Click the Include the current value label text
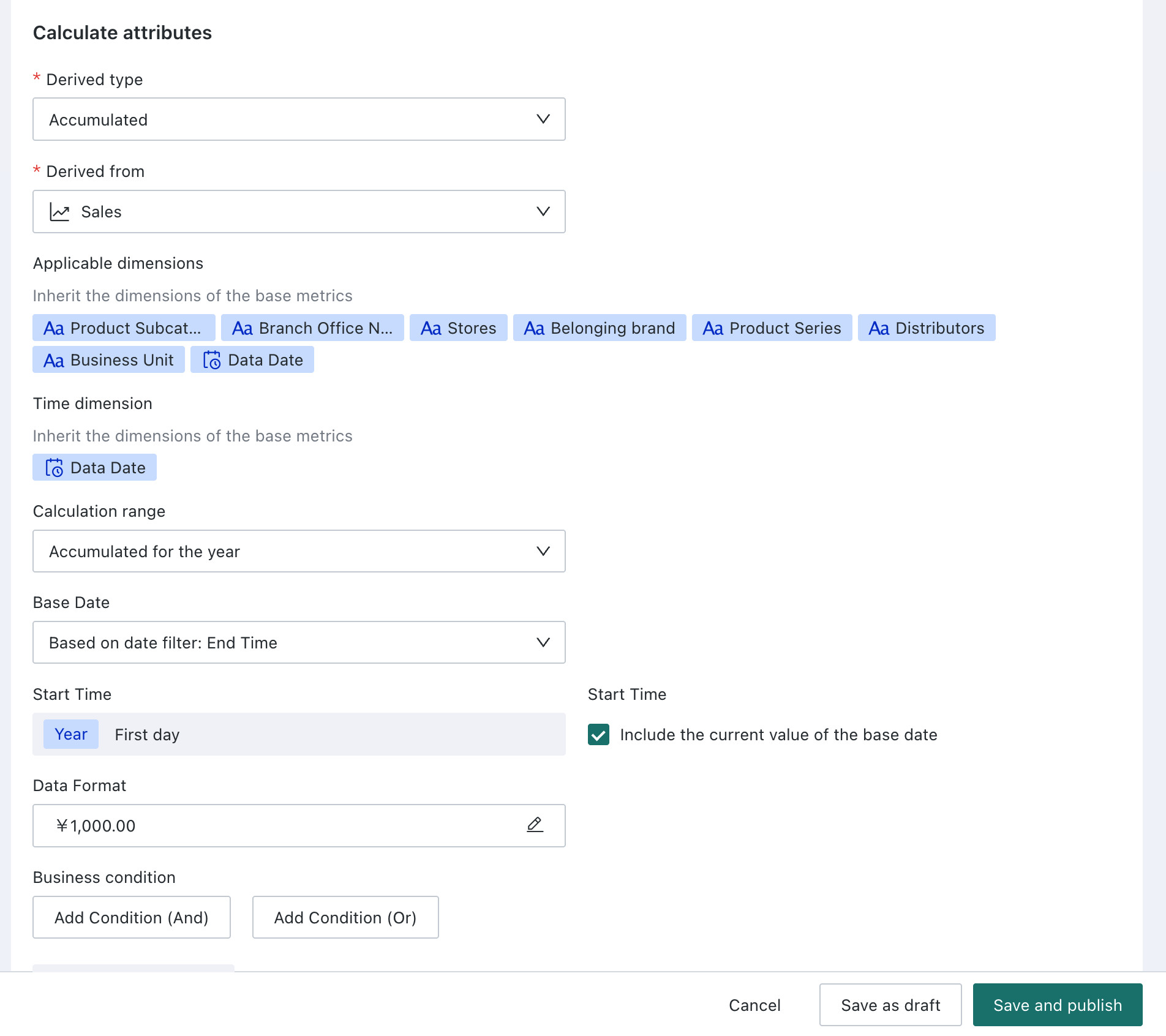 pos(778,735)
